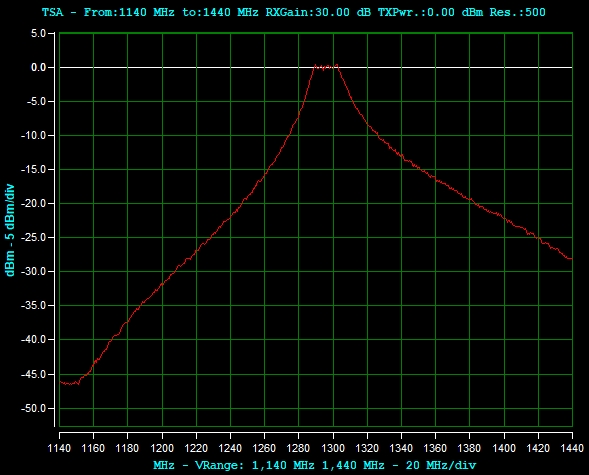Click the 1300 MHz x-axis tick label
The width and height of the screenshot is (589, 475).
click(333, 448)
